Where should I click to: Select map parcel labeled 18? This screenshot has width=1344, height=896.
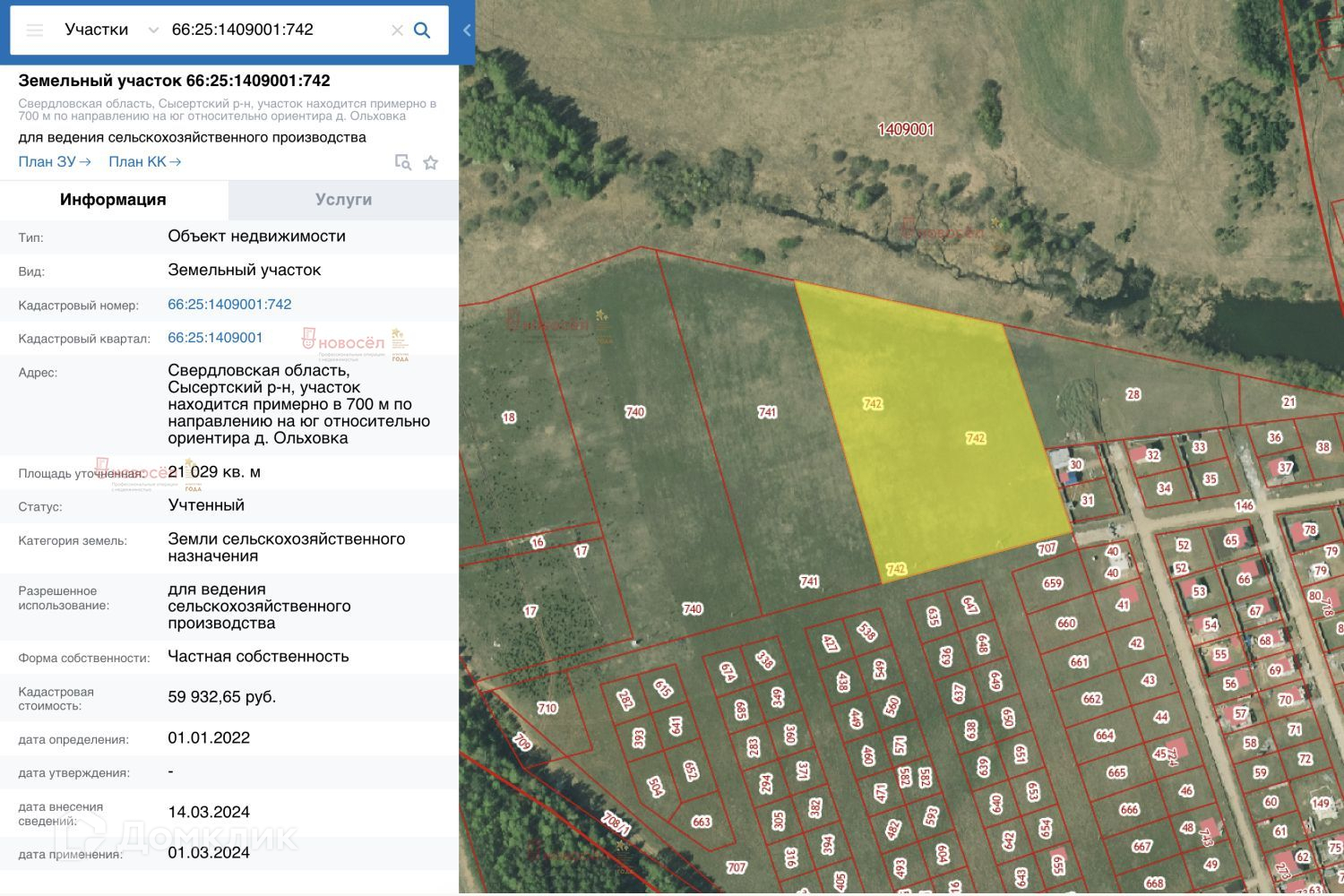pyautogui.click(x=509, y=418)
